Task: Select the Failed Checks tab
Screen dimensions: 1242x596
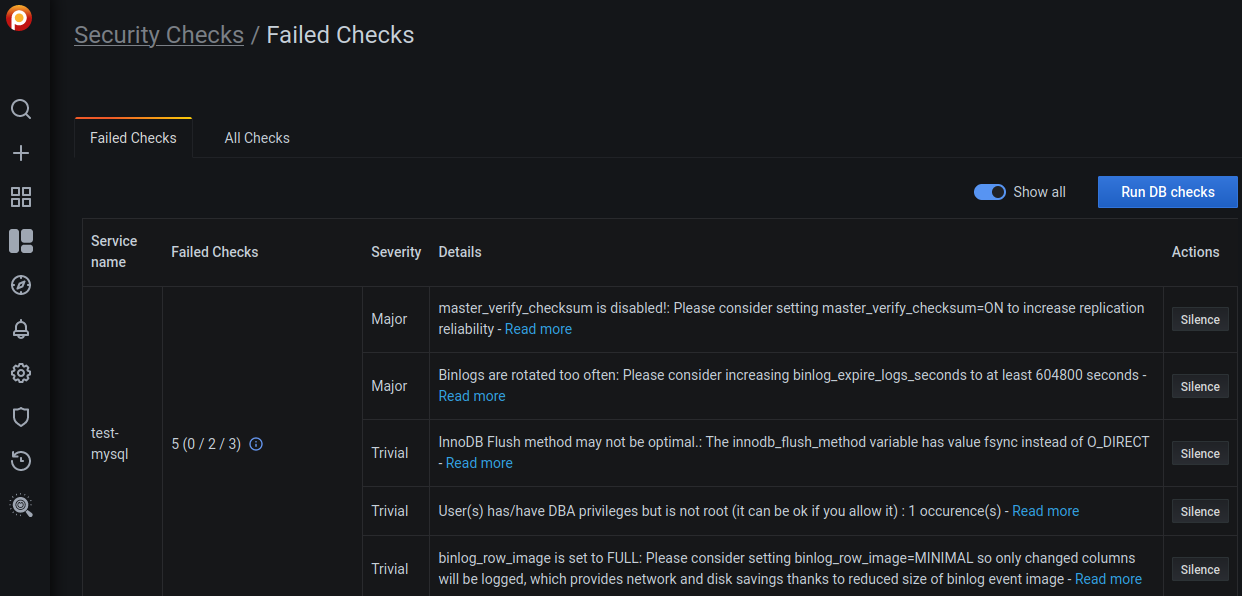Action: (x=132, y=138)
